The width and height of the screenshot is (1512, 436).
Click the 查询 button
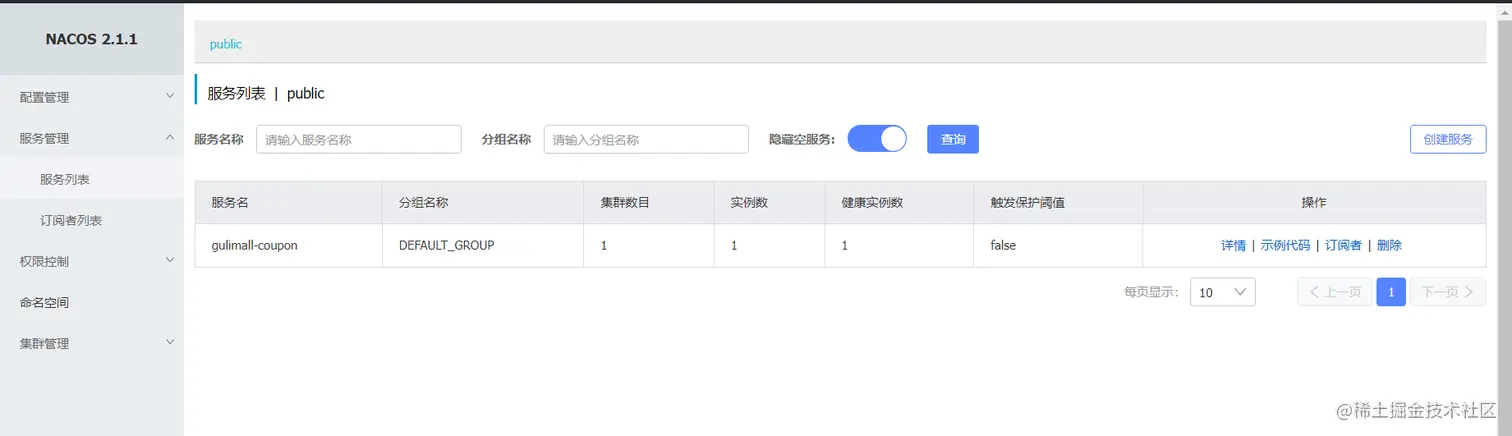953,139
